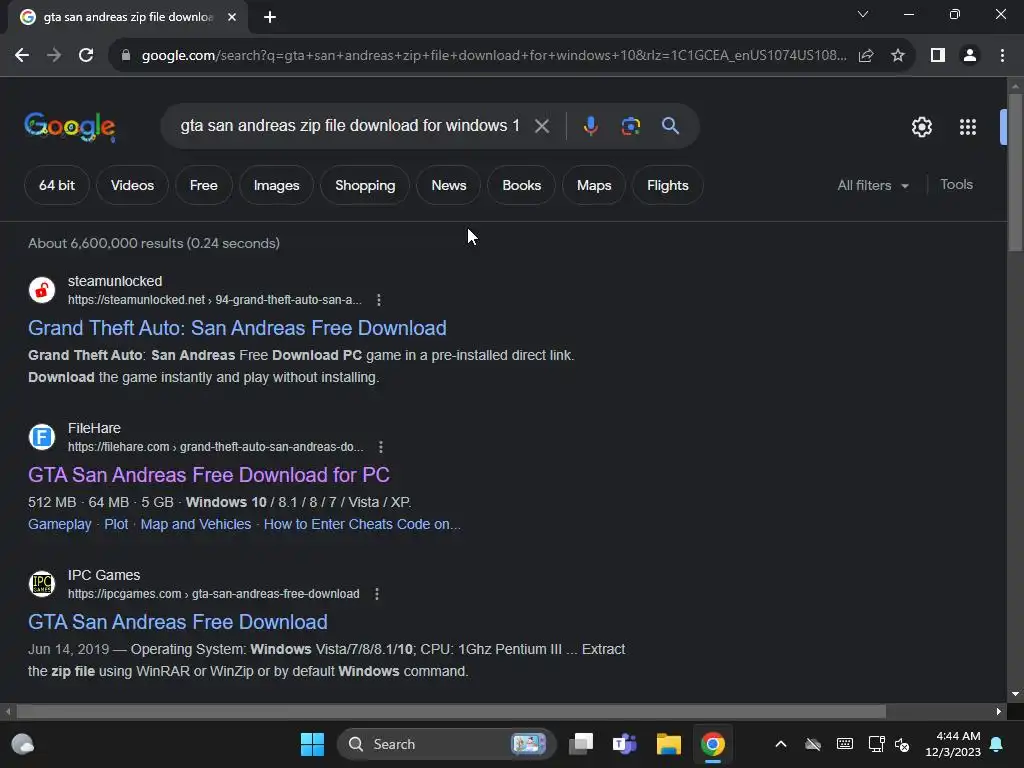1024x768 pixels.
Task: Open the Chrome side panel
Action: pos(938,56)
